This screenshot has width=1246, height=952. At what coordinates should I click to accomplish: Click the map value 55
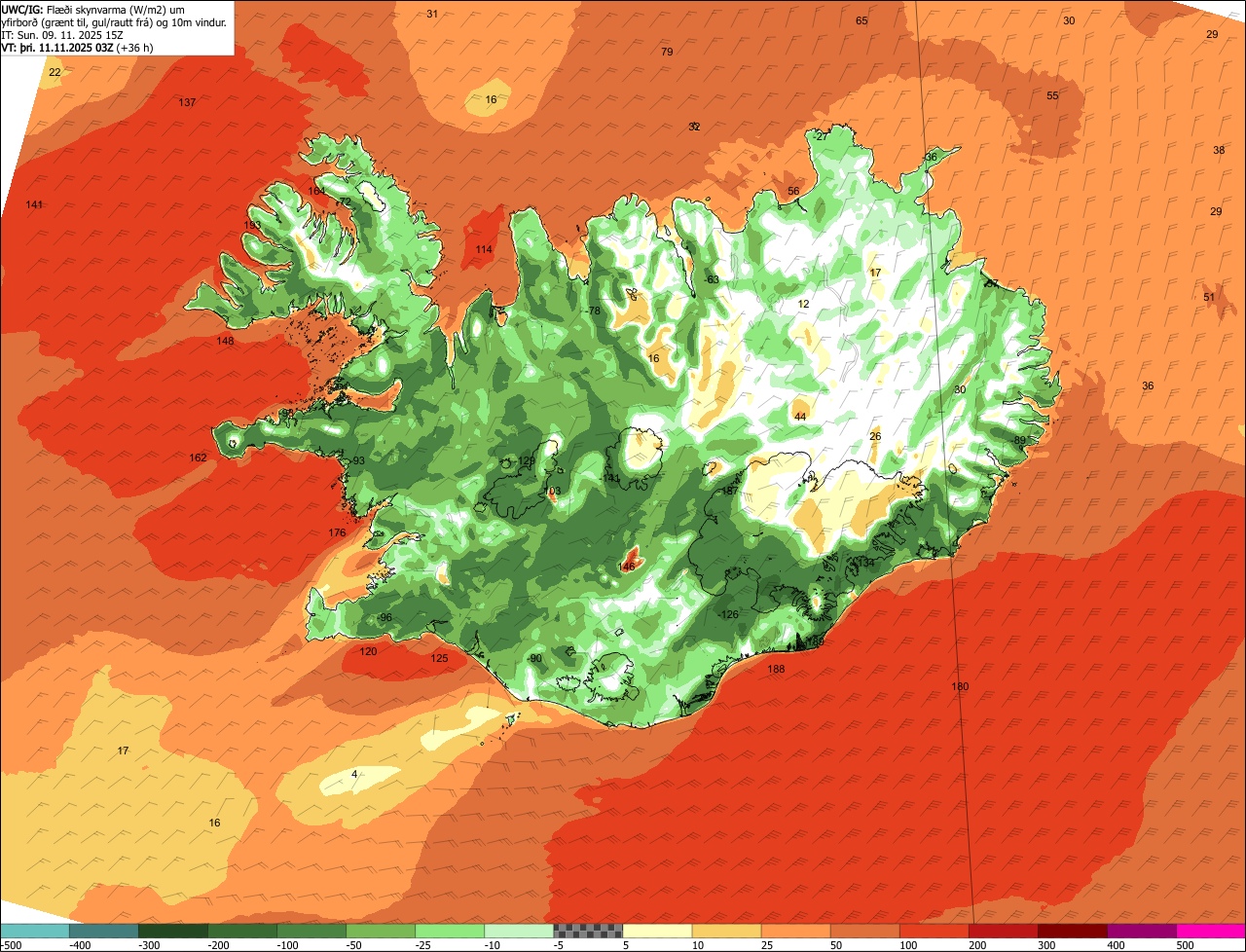[1052, 95]
